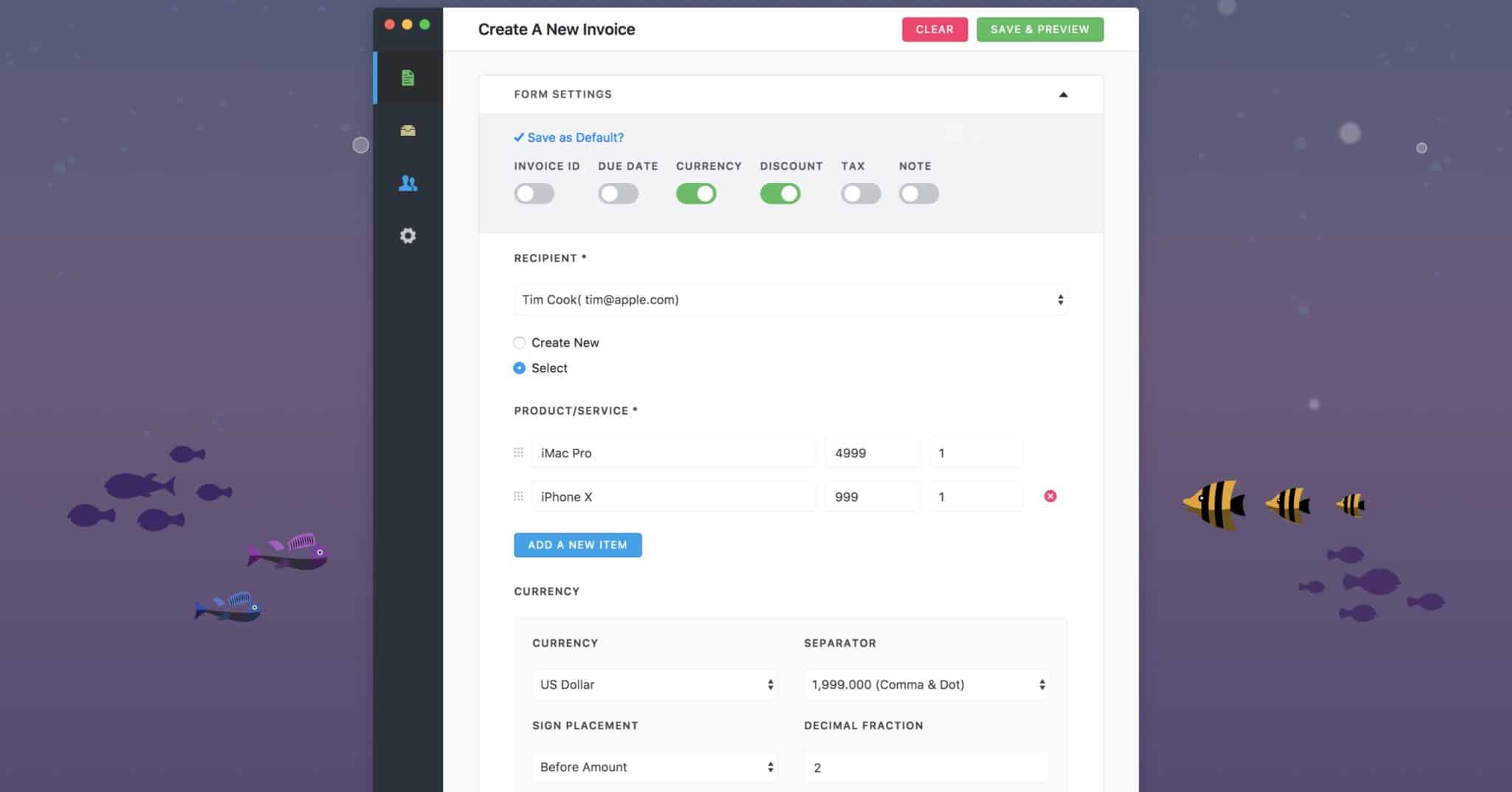The image size is (1512, 792).
Task: Open the Separator format dropdown
Action: pyautogui.click(x=926, y=684)
